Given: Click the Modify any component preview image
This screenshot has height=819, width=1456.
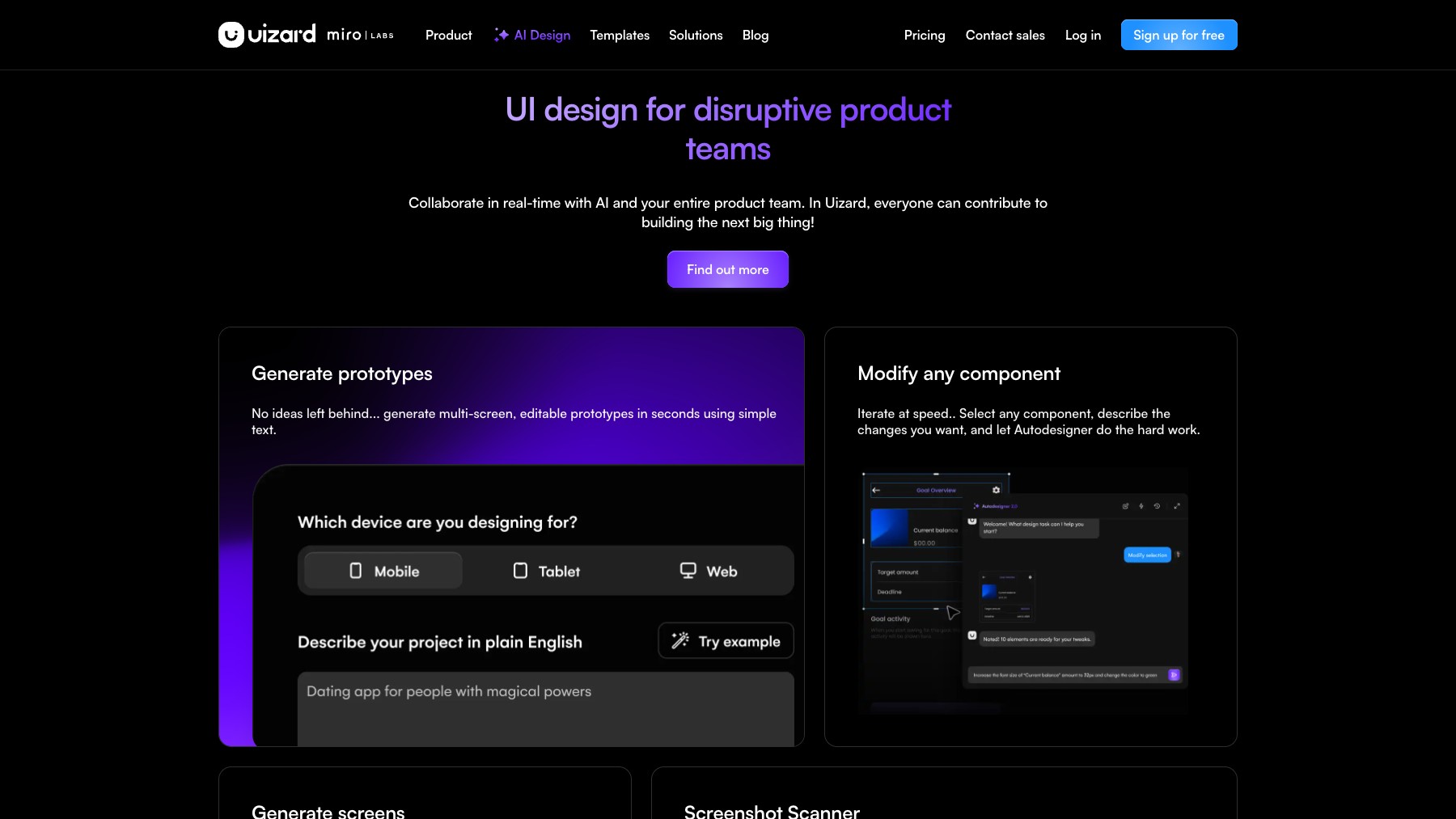Looking at the screenshot, I should coord(1024,592).
